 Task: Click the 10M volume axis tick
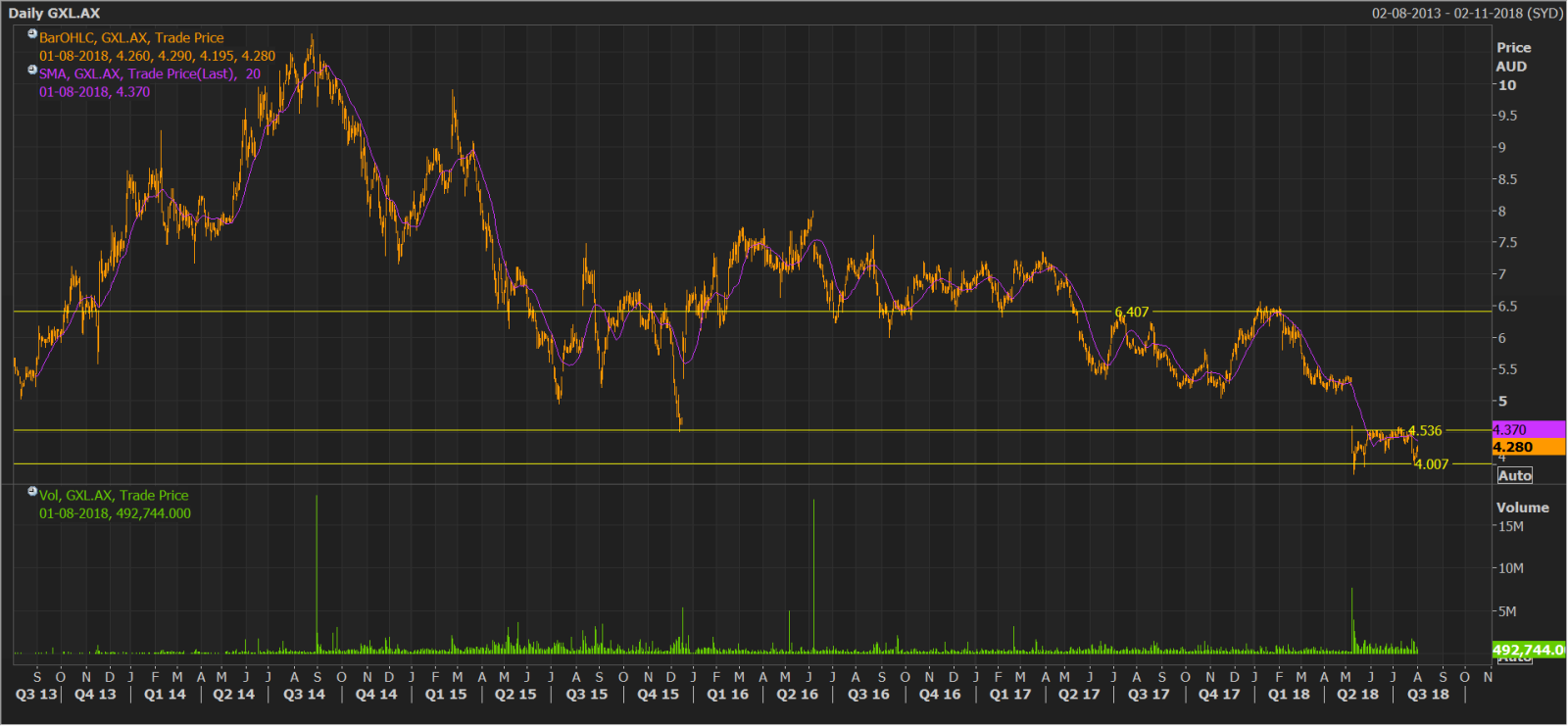point(1510,568)
